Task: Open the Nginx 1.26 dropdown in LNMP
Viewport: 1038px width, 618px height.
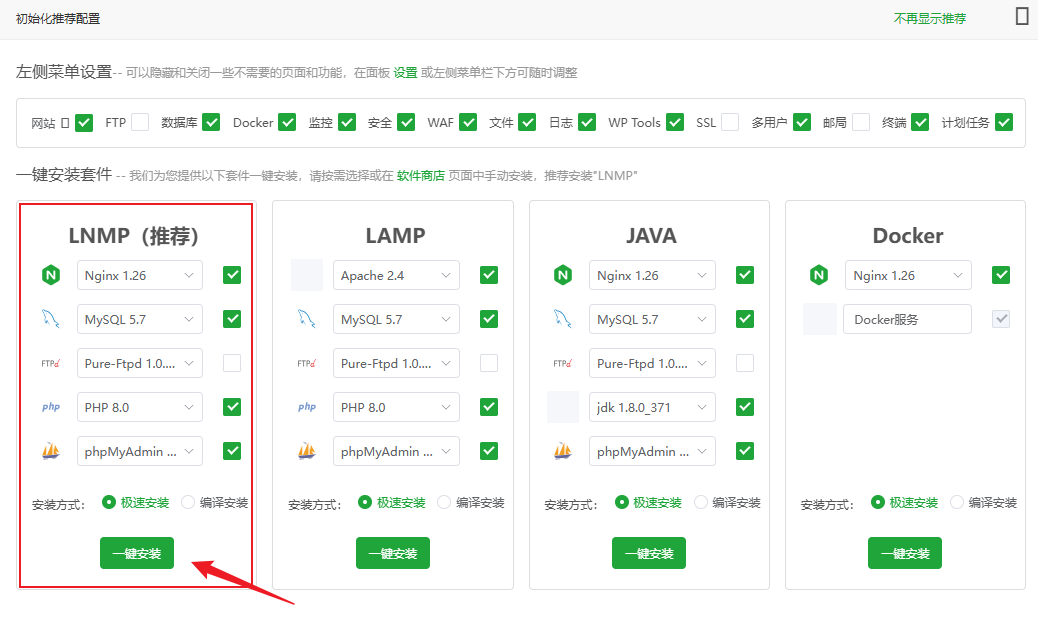Action: pyautogui.click(x=139, y=275)
